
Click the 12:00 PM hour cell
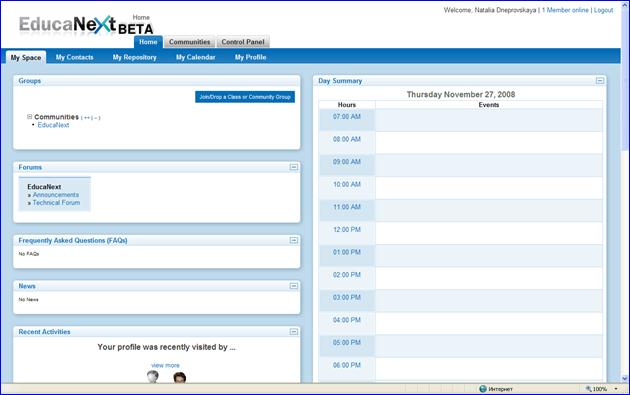pyautogui.click(x=347, y=233)
